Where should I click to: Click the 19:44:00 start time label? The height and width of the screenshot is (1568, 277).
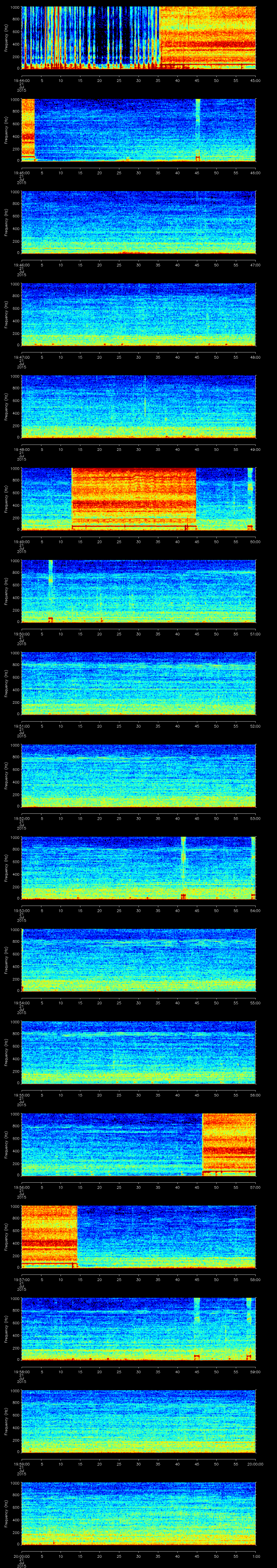pos(21,80)
